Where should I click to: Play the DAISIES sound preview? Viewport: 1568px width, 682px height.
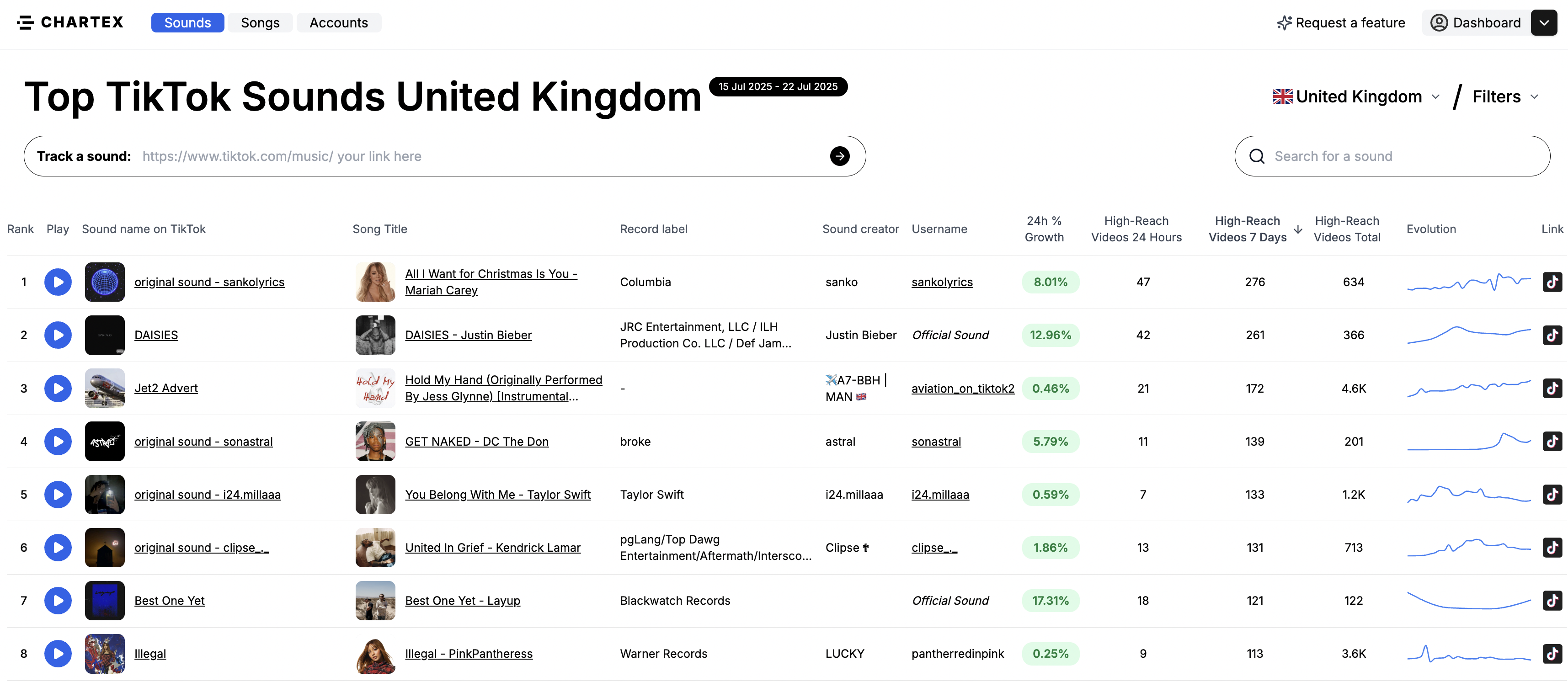[58, 335]
